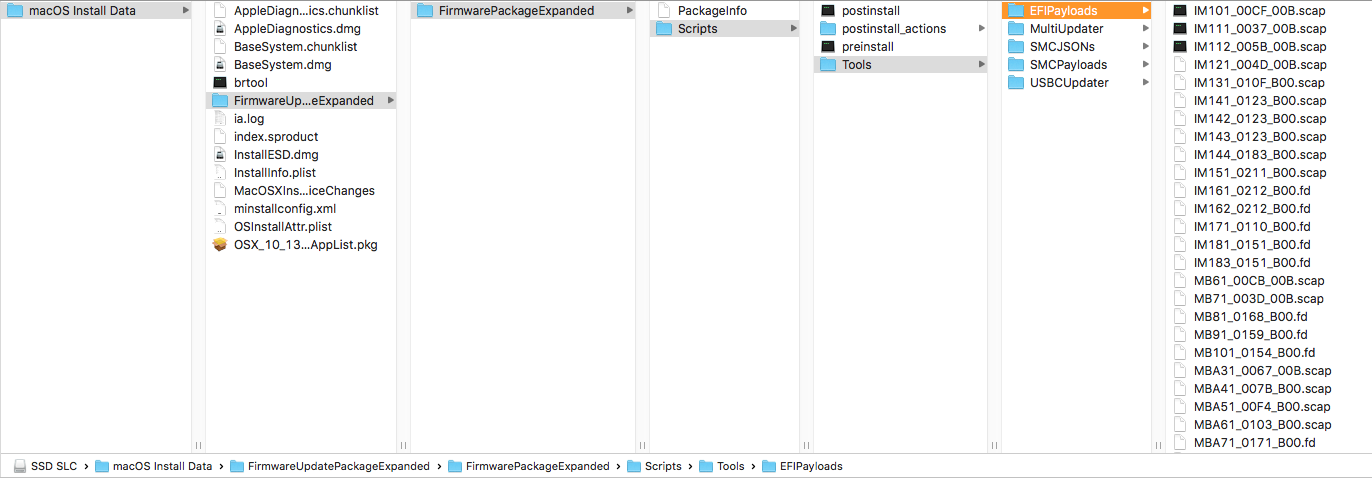Click the Tools folder icon
Viewport: 1372px width, 478px height.
828,65
